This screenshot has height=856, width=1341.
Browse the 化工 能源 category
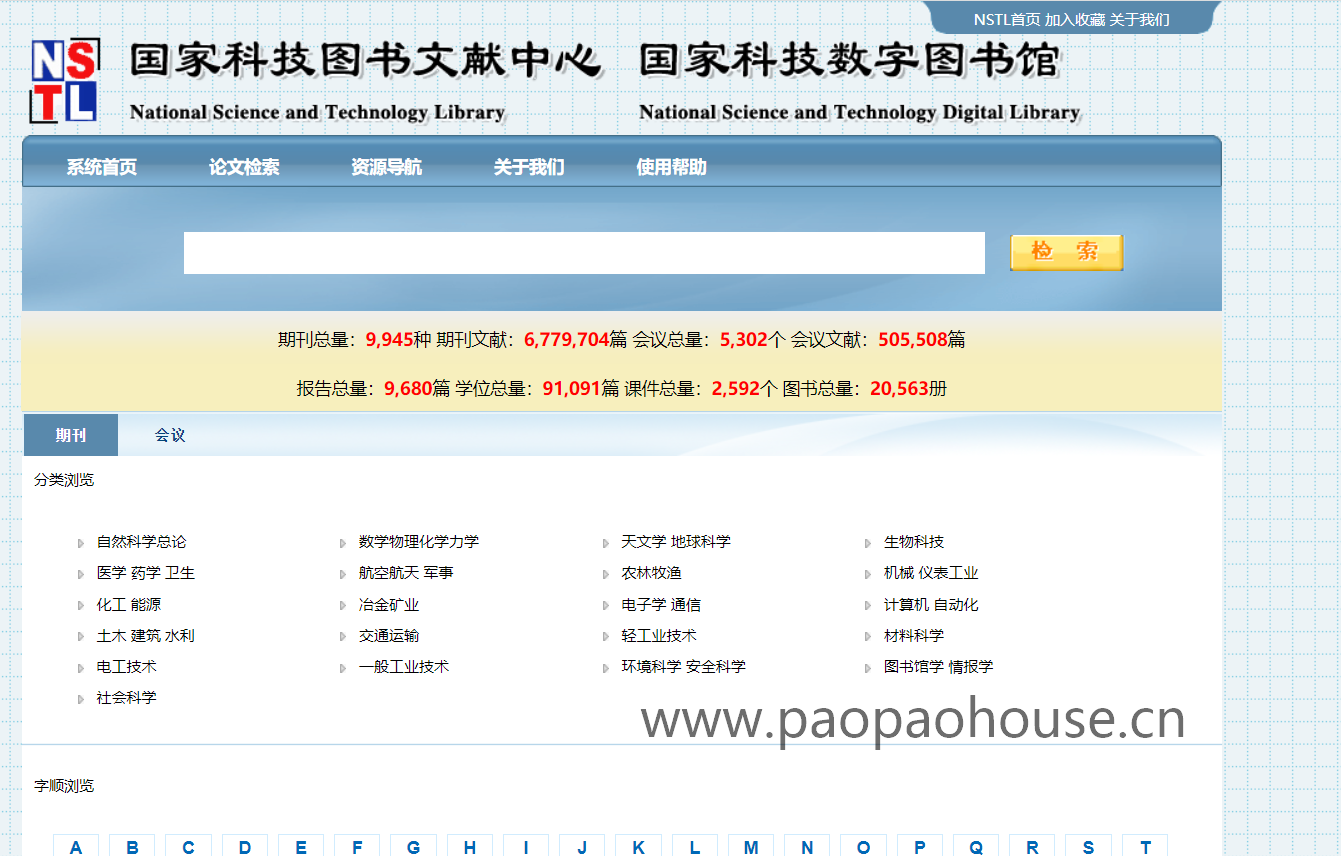128,605
